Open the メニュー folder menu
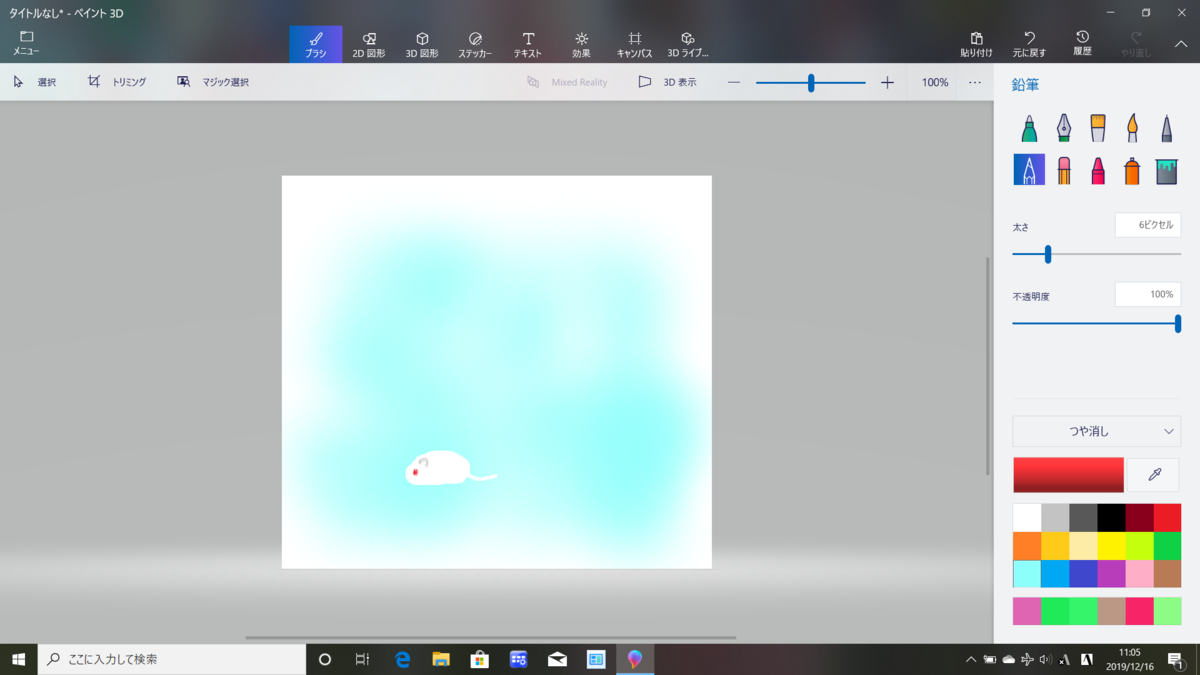The width and height of the screenshot is (1200, 675). pos(26,43)
